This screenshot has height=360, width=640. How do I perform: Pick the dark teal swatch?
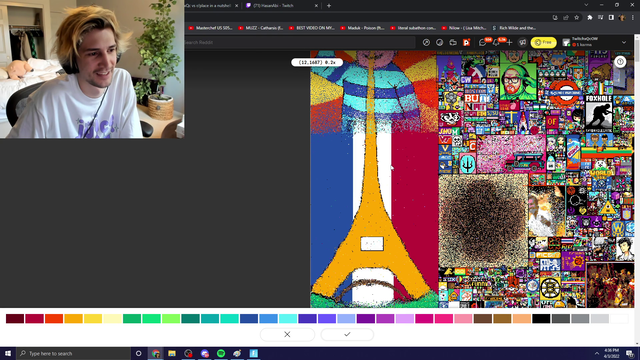pos(191,318)
